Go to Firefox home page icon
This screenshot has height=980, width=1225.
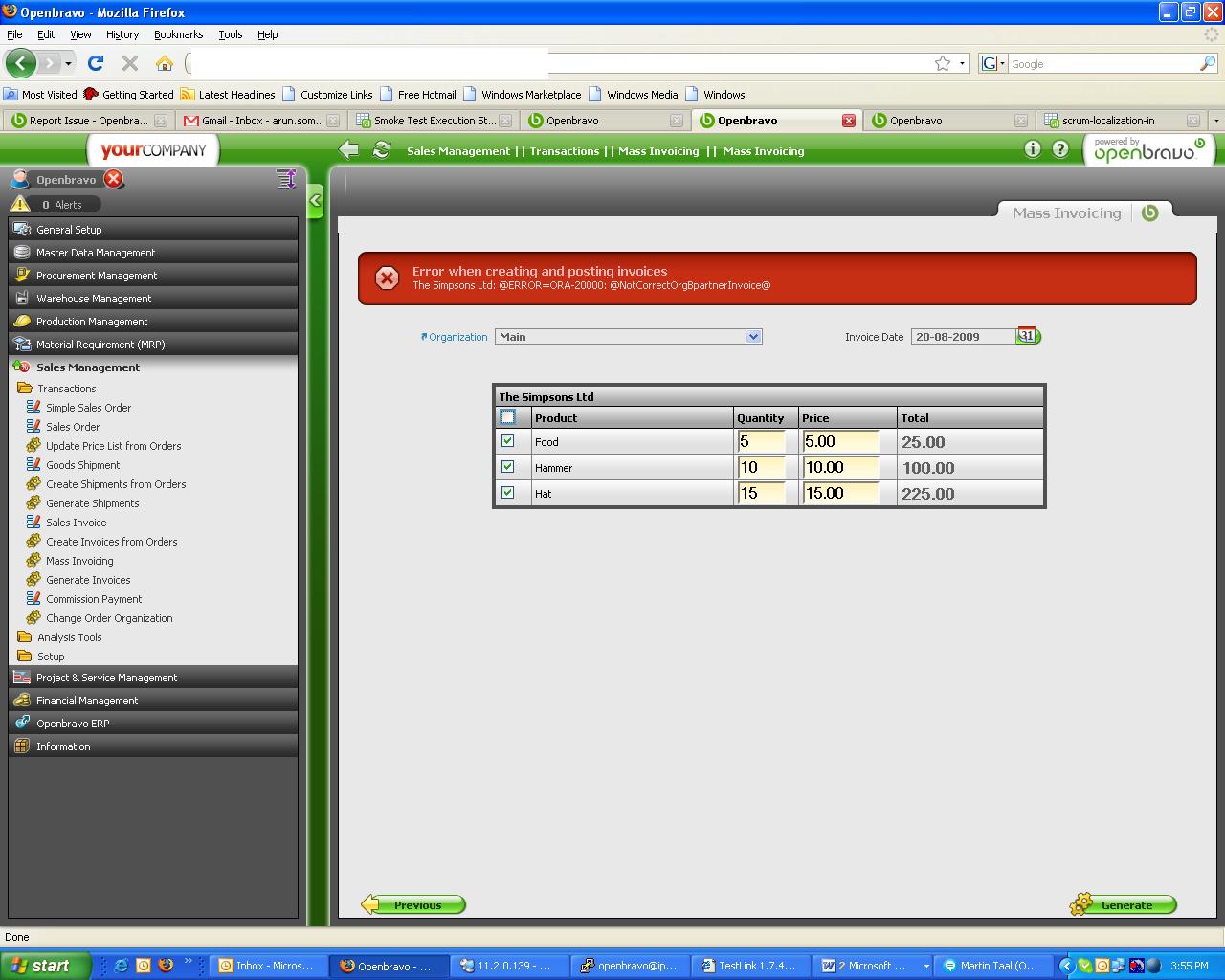(165, 63)
